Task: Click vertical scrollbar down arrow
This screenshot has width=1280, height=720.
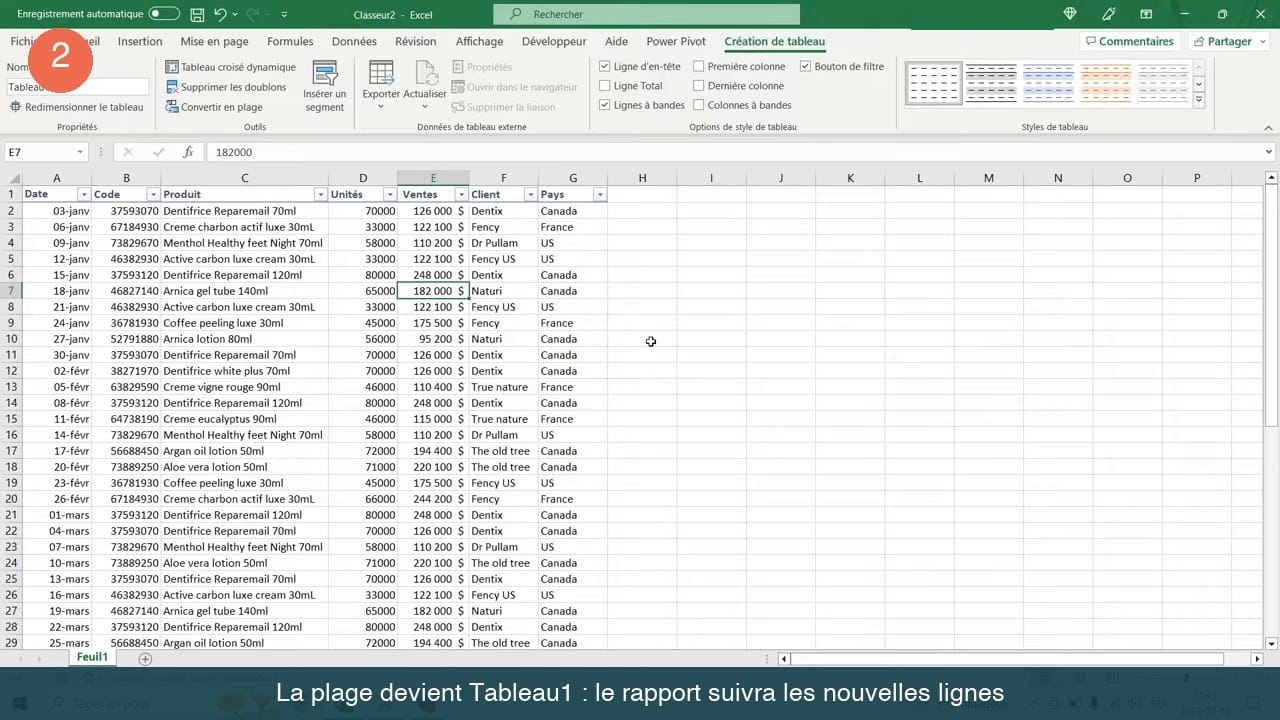Action: pyautogui.click(x=1271, y=644)
